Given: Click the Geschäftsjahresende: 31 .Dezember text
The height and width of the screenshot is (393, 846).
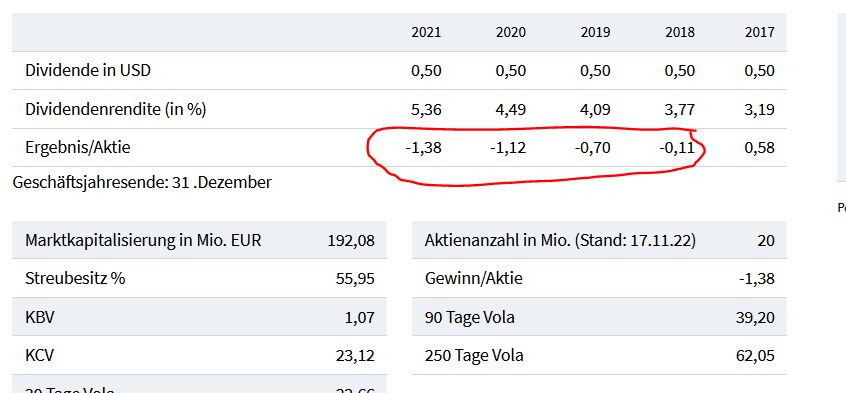Looking at the screenshot, I should (142, 182).
